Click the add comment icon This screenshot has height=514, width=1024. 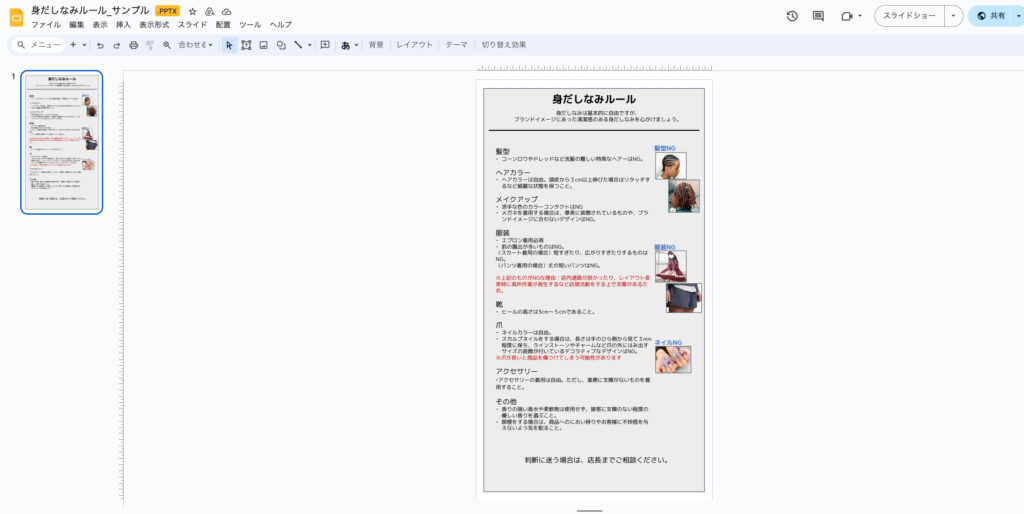[325, 45]
